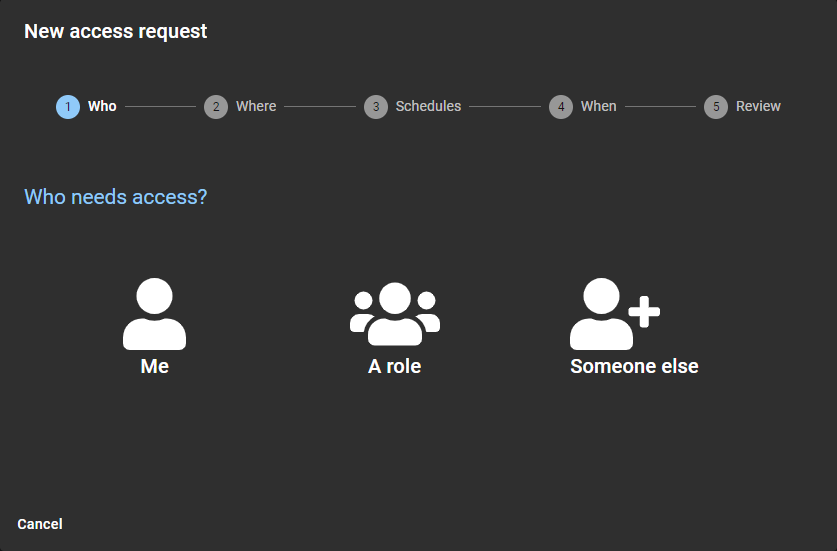The height and width of the screenshot is (551, 837).
Task: Click the step 1 circle
Action: pos(68,107)
